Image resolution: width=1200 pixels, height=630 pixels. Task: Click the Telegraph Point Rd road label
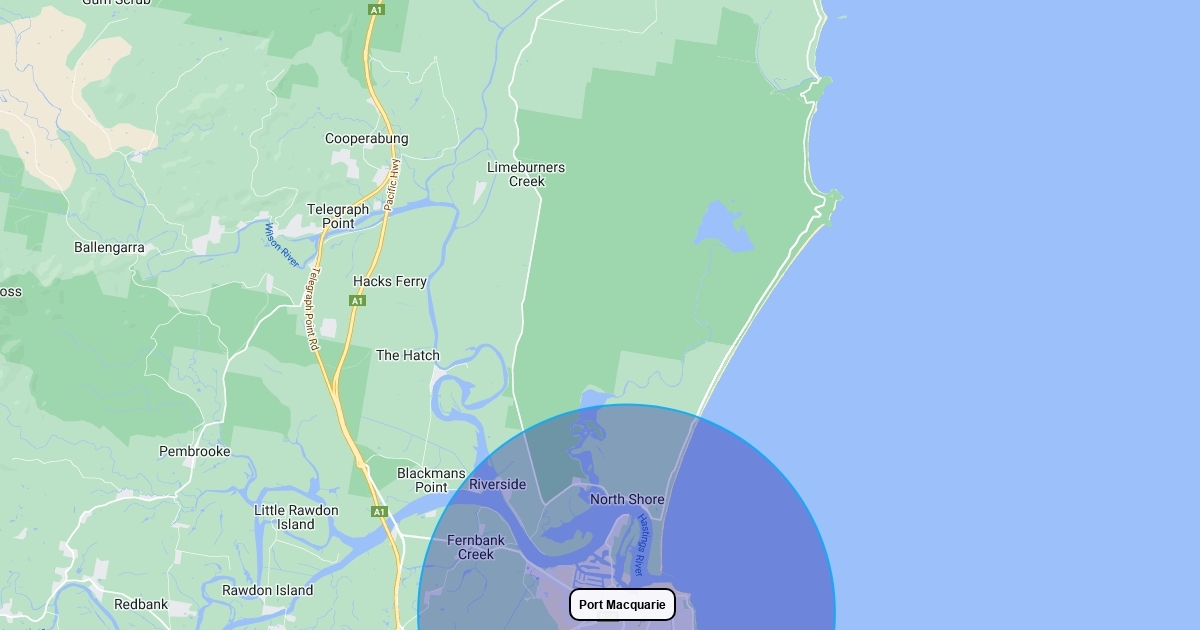point(313,308)
